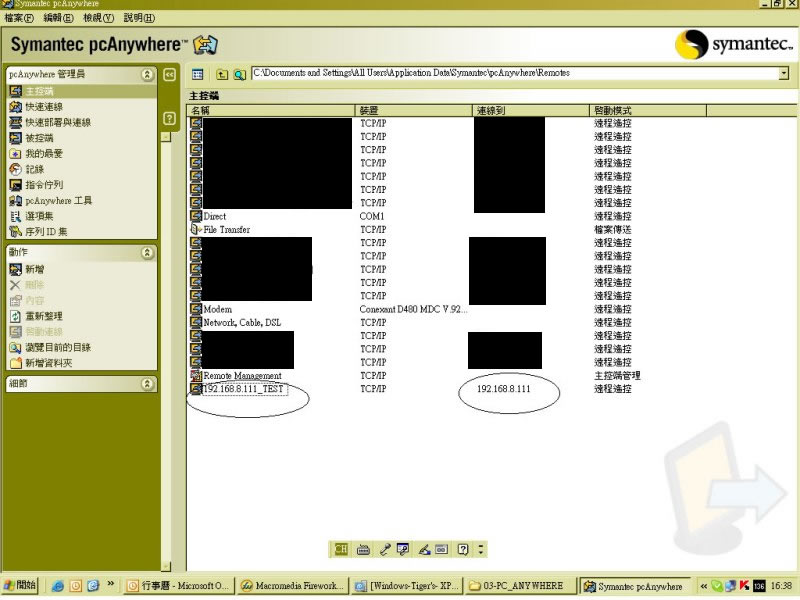Click 瀏覽目前的目錄 to browse the current folder

coord(58,347)
